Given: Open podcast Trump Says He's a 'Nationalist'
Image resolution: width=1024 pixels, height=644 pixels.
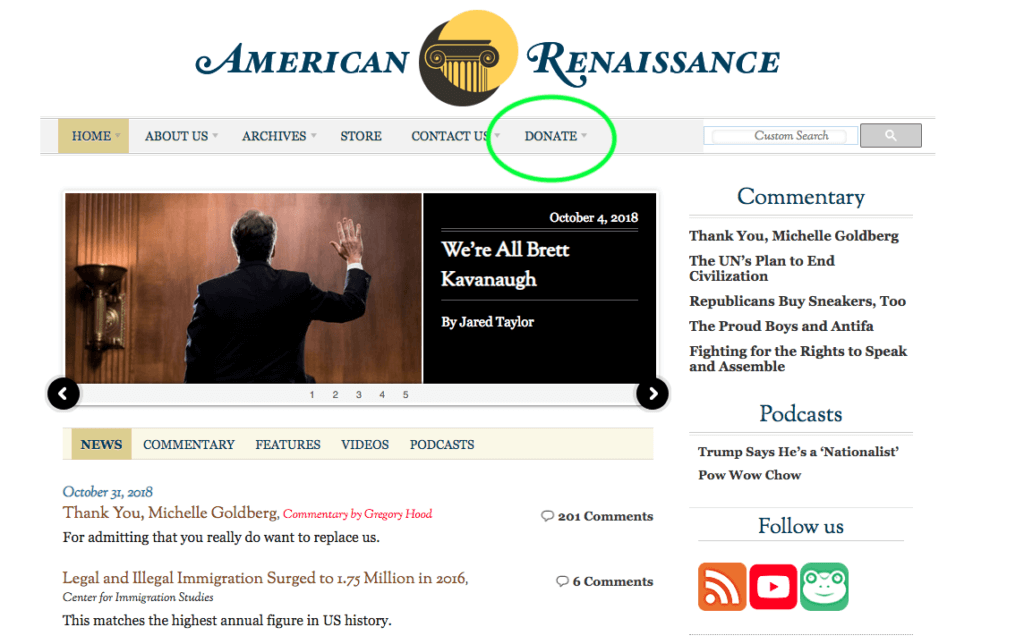Looking at the screenshot, I should (x=798, y=451).
